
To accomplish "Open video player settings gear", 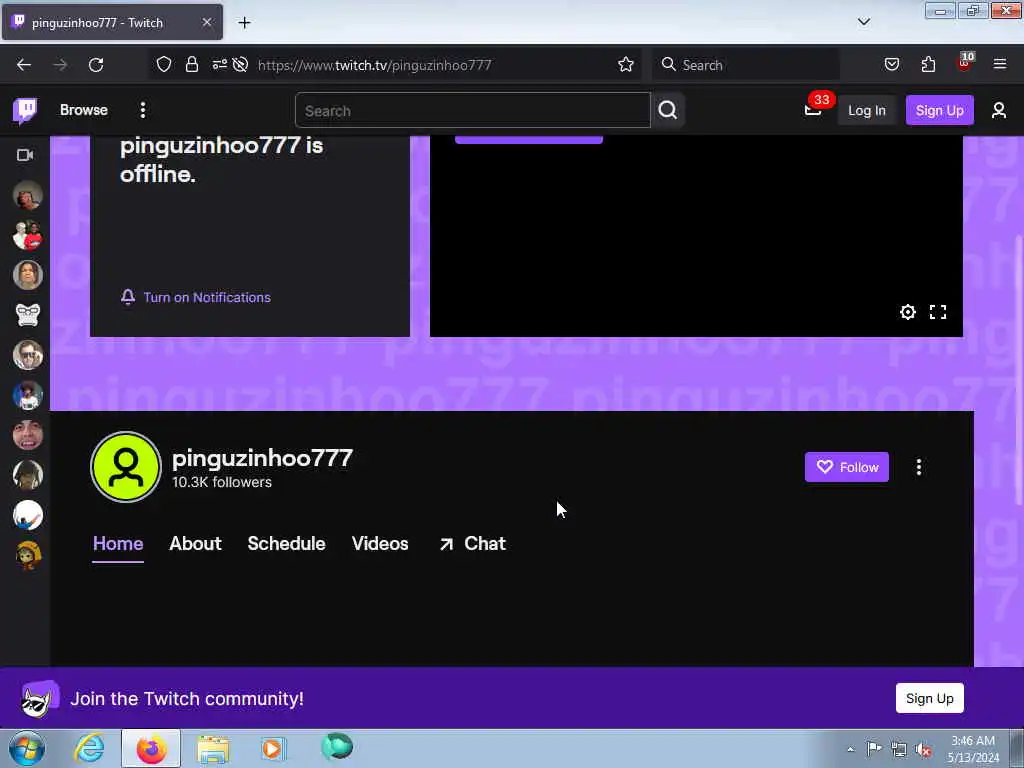I will point(908,312).
